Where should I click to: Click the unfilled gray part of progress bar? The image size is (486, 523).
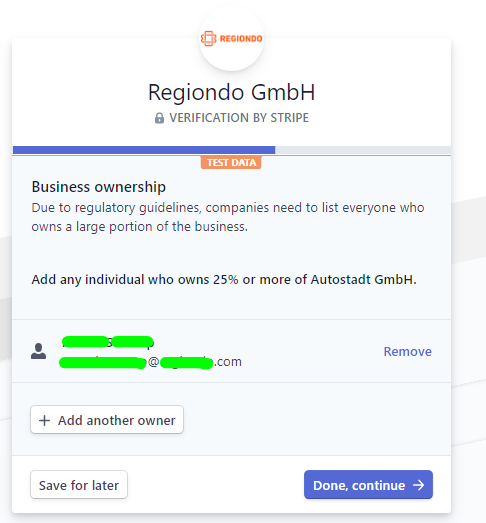point(363,150)
